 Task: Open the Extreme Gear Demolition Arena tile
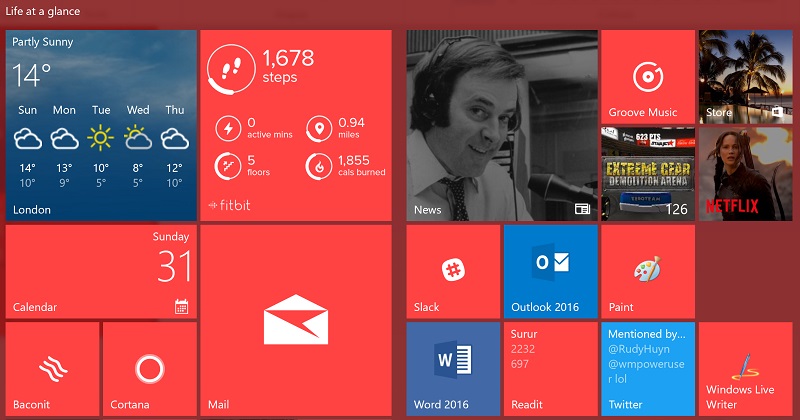tap(648, 174)
